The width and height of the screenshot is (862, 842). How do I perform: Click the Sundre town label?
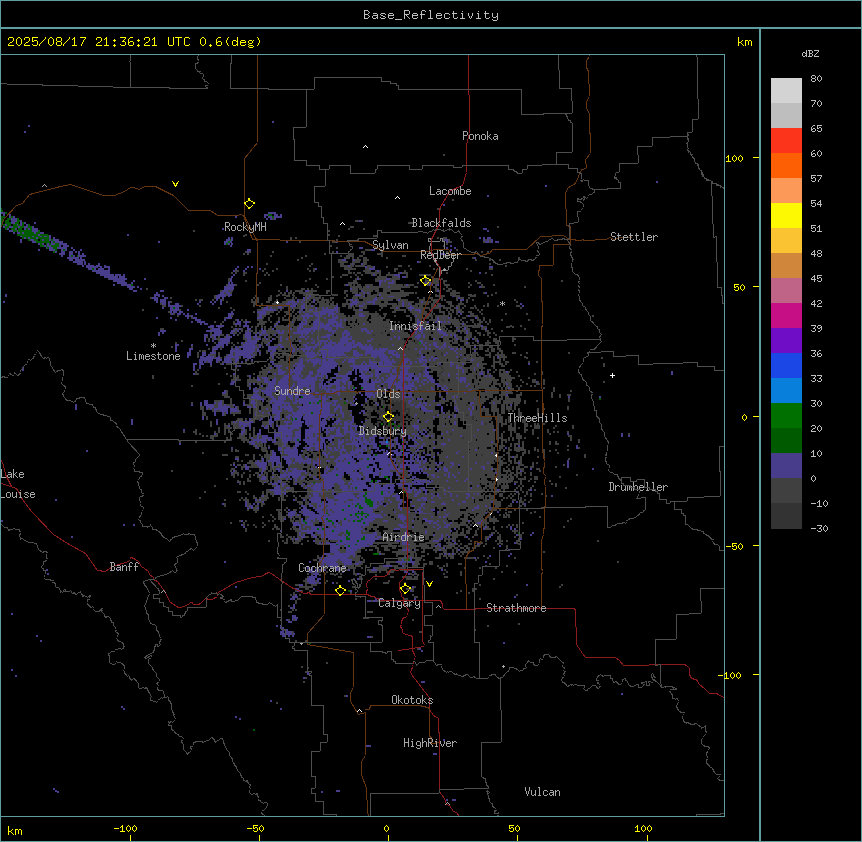click(x=292, y=391)
